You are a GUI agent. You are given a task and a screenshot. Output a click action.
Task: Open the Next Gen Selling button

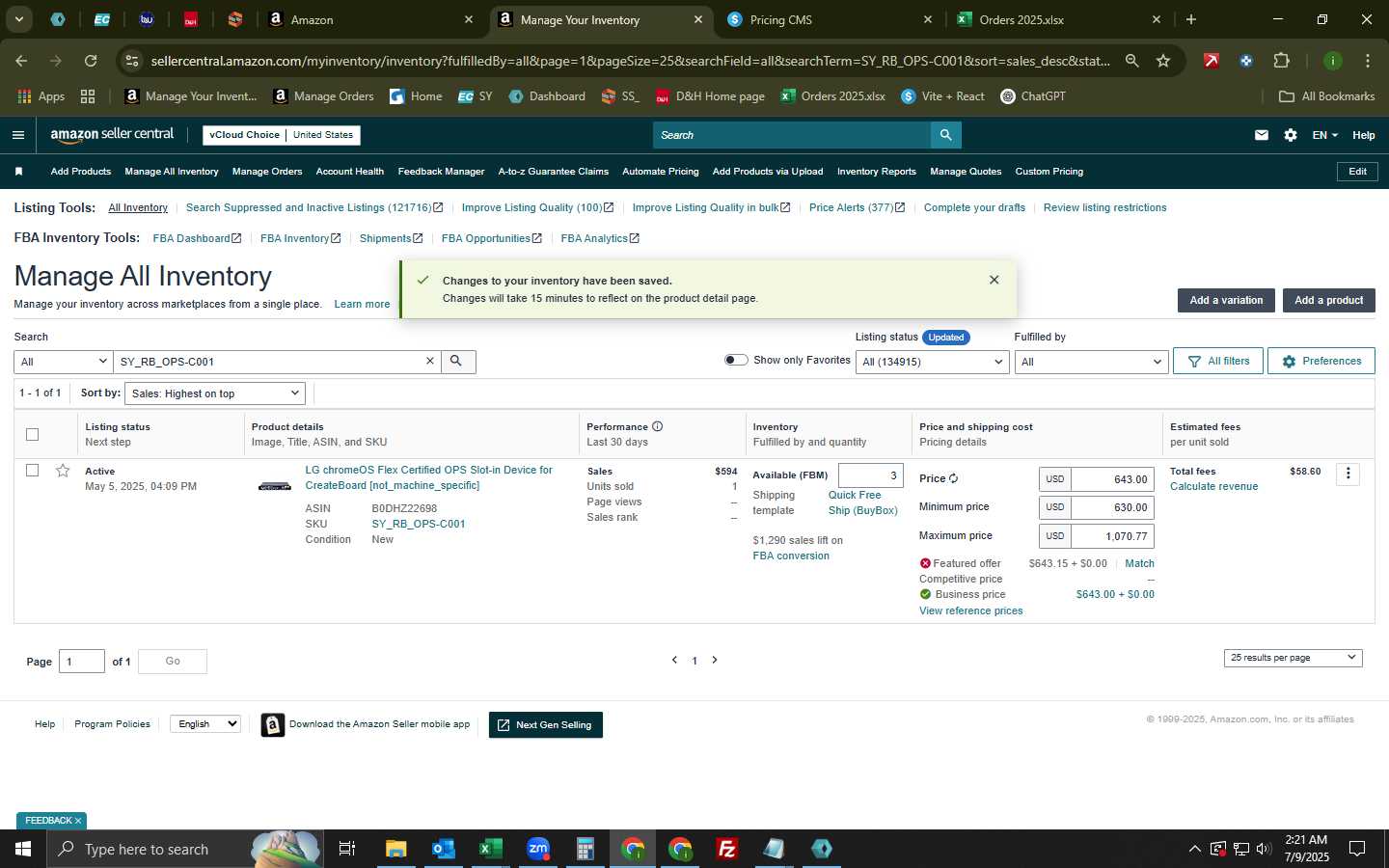point(546,725)
